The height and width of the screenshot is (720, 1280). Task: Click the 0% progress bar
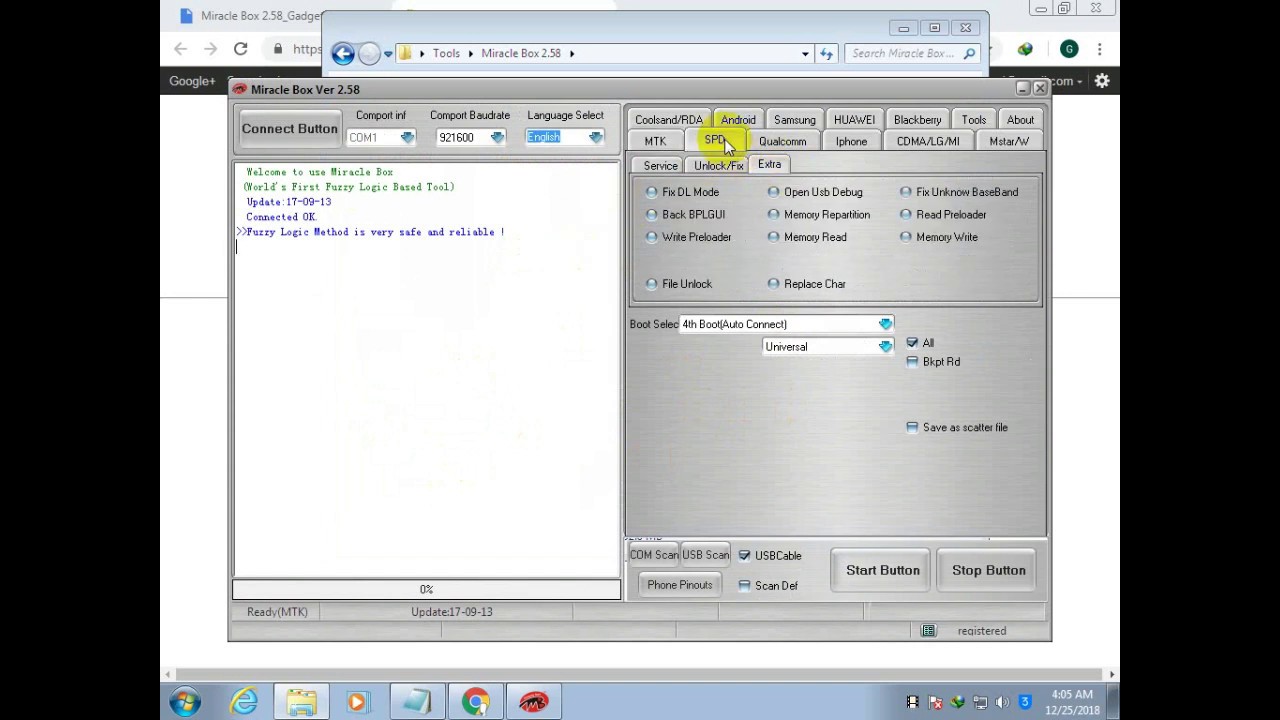coord(427,590)
